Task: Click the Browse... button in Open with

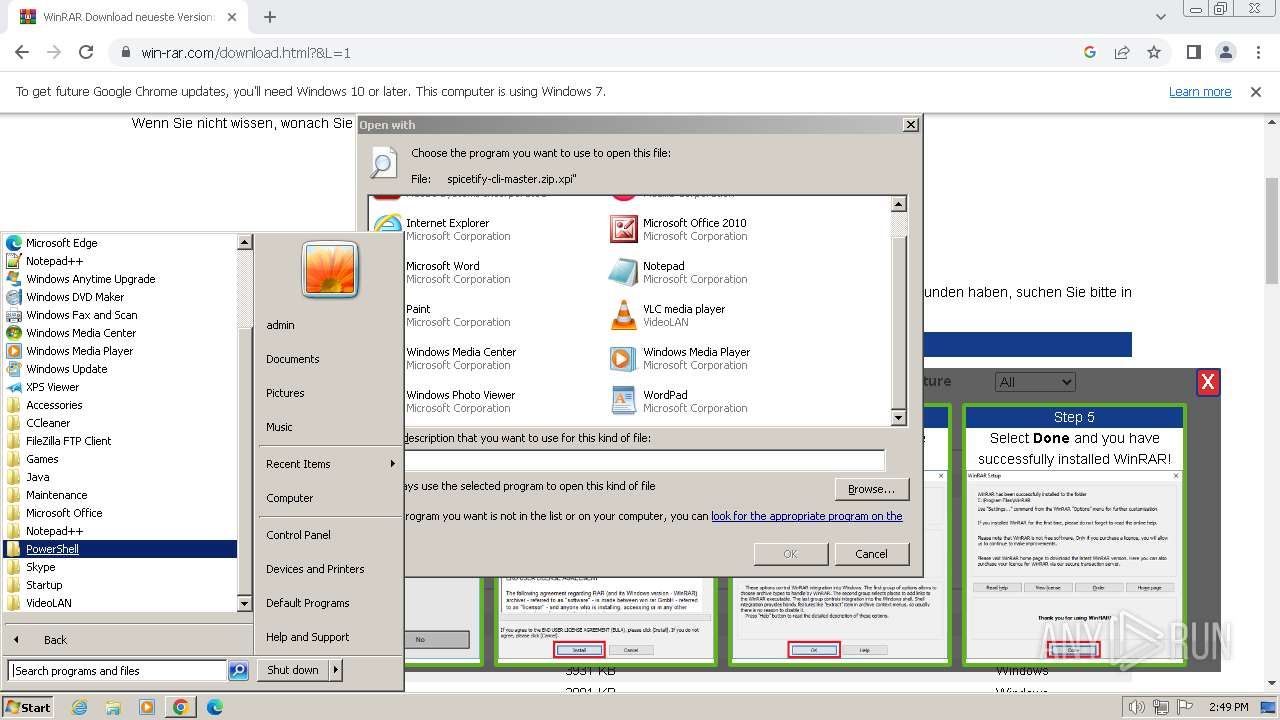Action: pos(871,489)
